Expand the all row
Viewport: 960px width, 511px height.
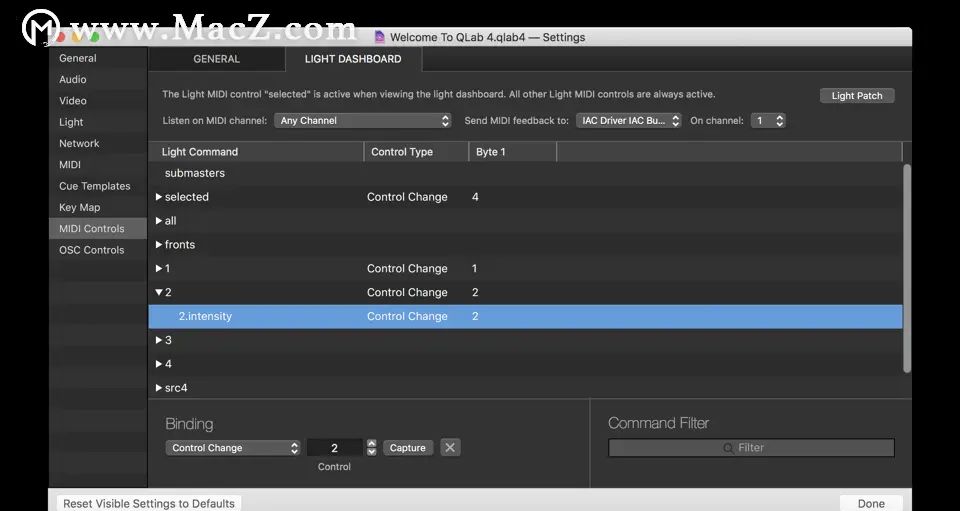pyautogui.click(x=159, y=221)
